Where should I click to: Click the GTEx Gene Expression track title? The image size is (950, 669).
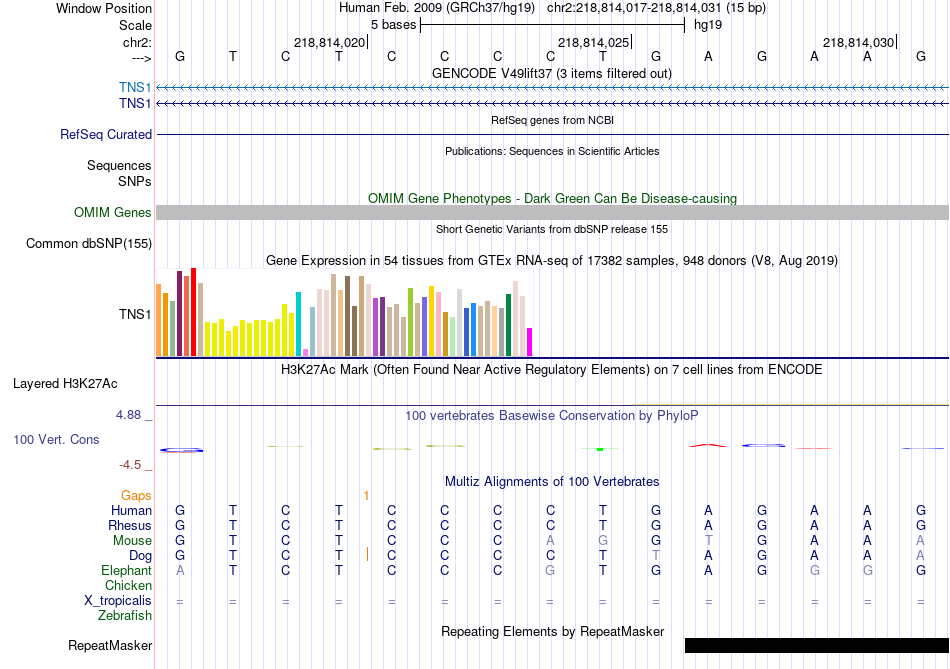point(552,261)
